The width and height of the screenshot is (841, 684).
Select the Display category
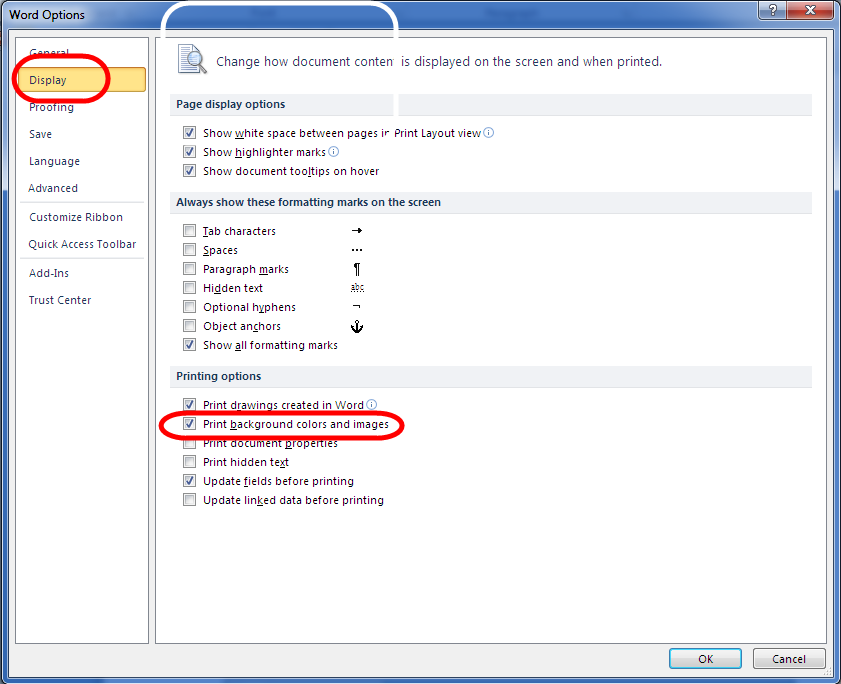coord(82,80)
